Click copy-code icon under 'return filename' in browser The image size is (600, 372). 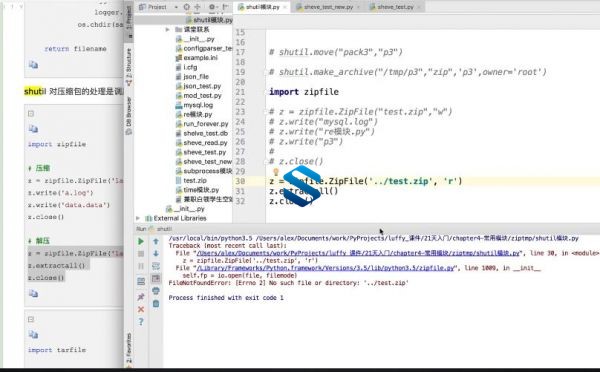pyautogui.click(x=33, y=65)
